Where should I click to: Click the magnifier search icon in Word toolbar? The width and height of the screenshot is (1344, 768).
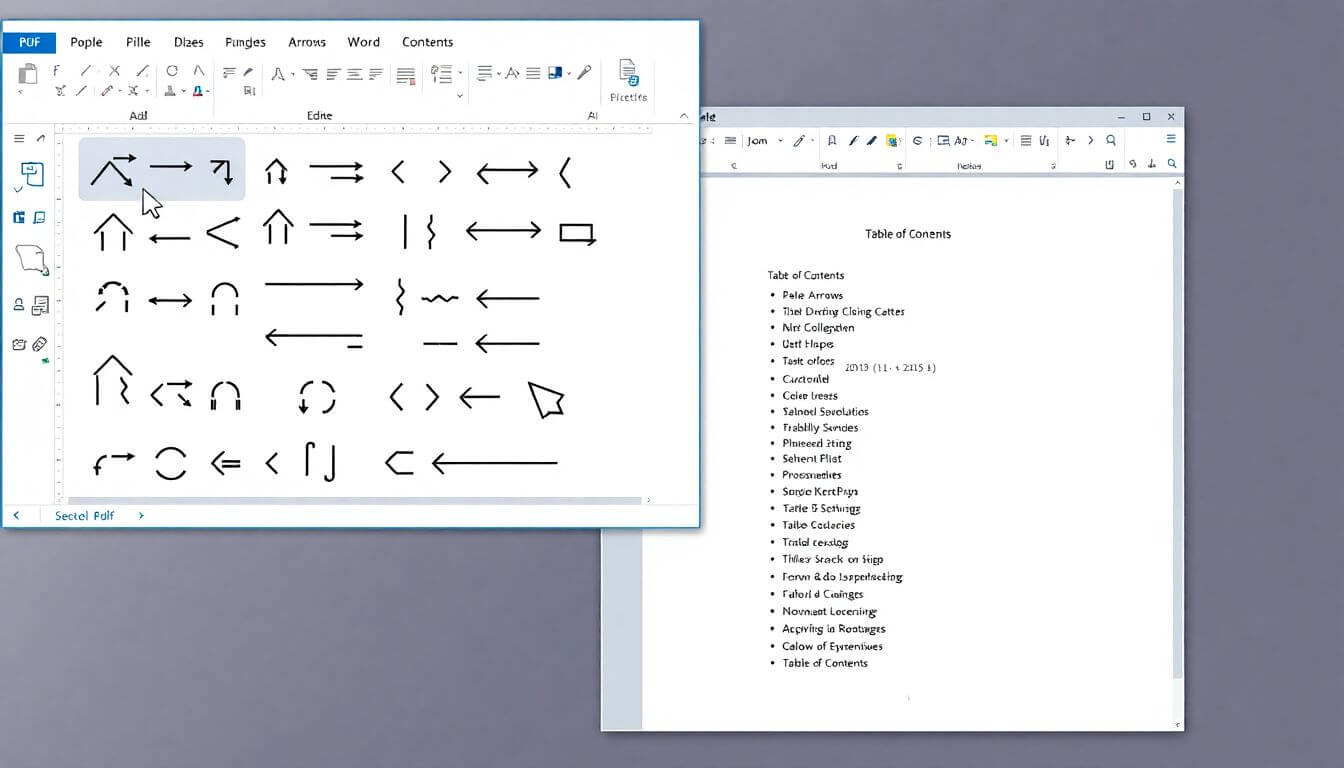(x=1110, y=141)
